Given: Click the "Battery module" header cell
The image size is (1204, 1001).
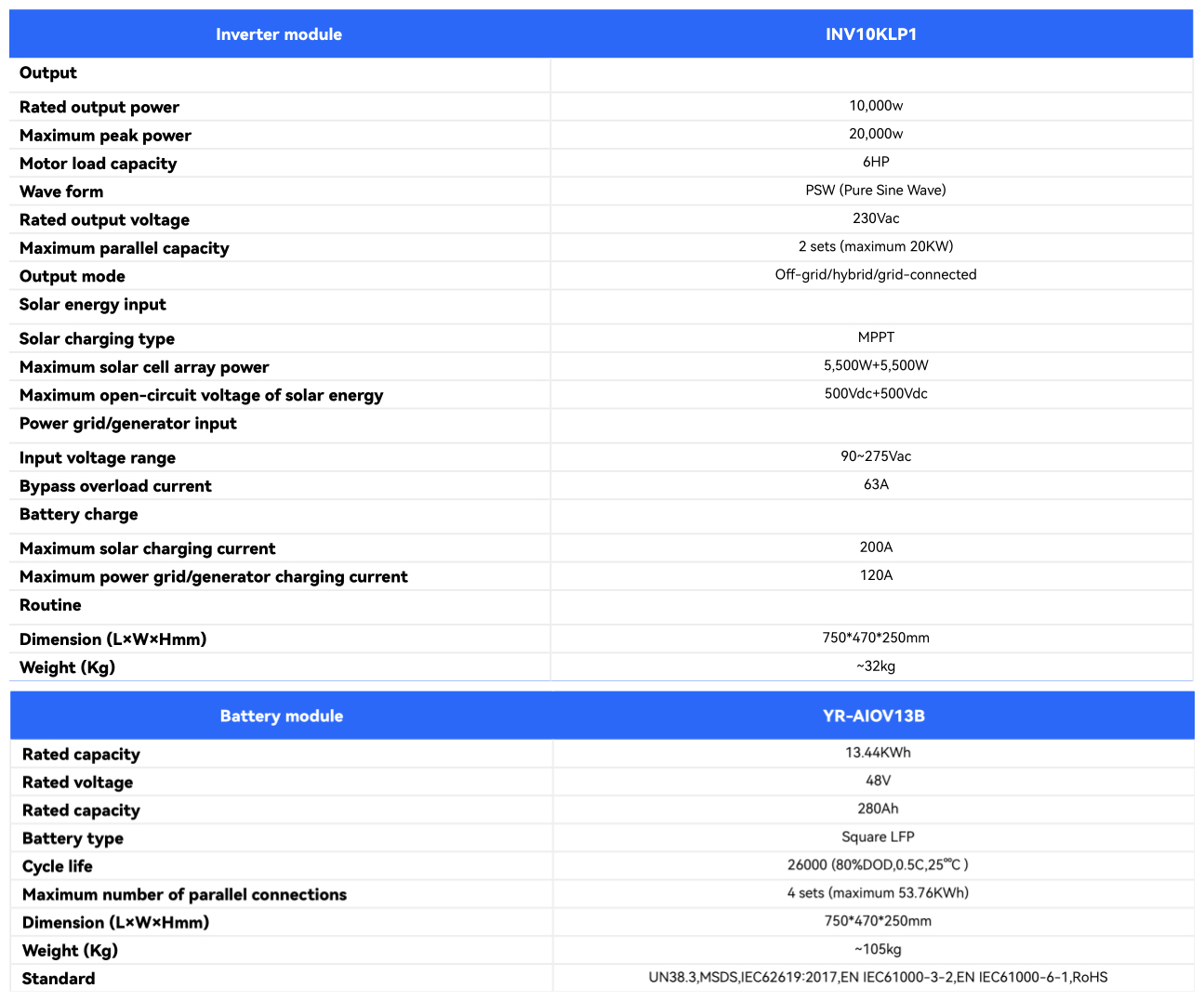Looking at the screenshot, I should click(x=281, y=716).
